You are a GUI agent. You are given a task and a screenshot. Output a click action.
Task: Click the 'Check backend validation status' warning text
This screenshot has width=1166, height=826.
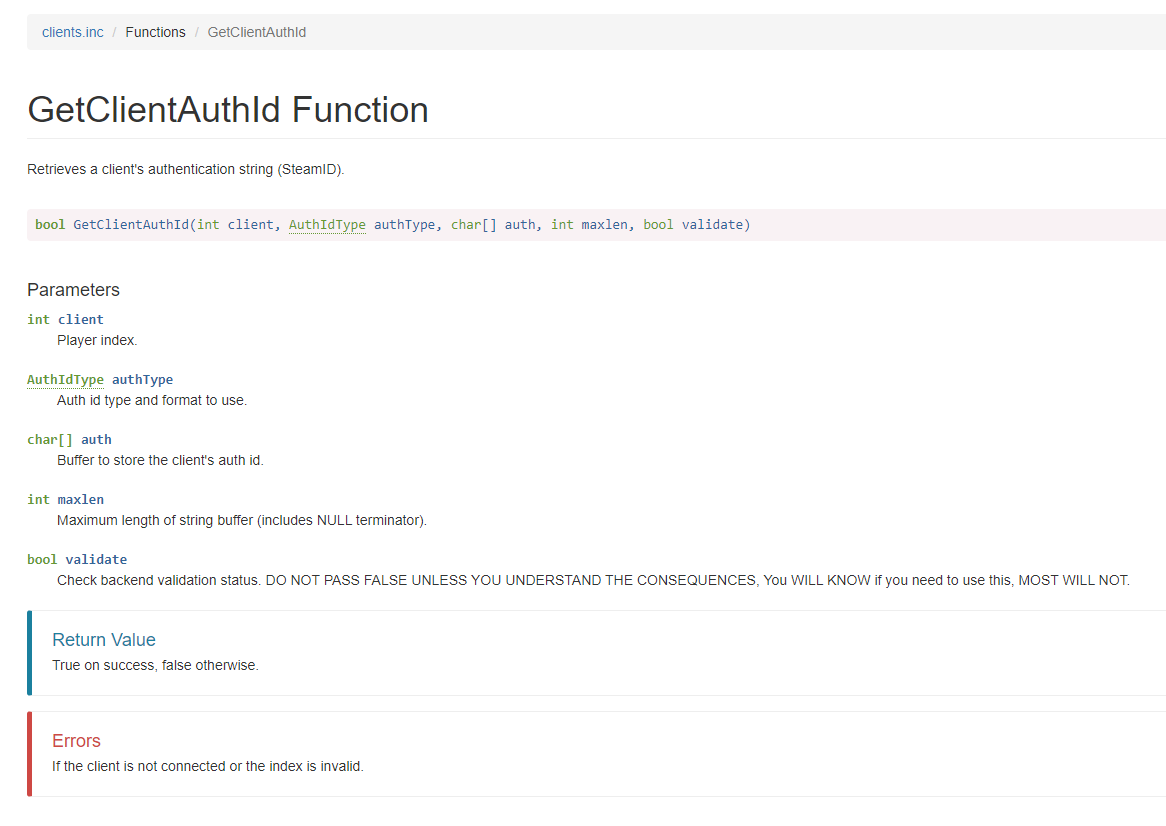(593, 581)
